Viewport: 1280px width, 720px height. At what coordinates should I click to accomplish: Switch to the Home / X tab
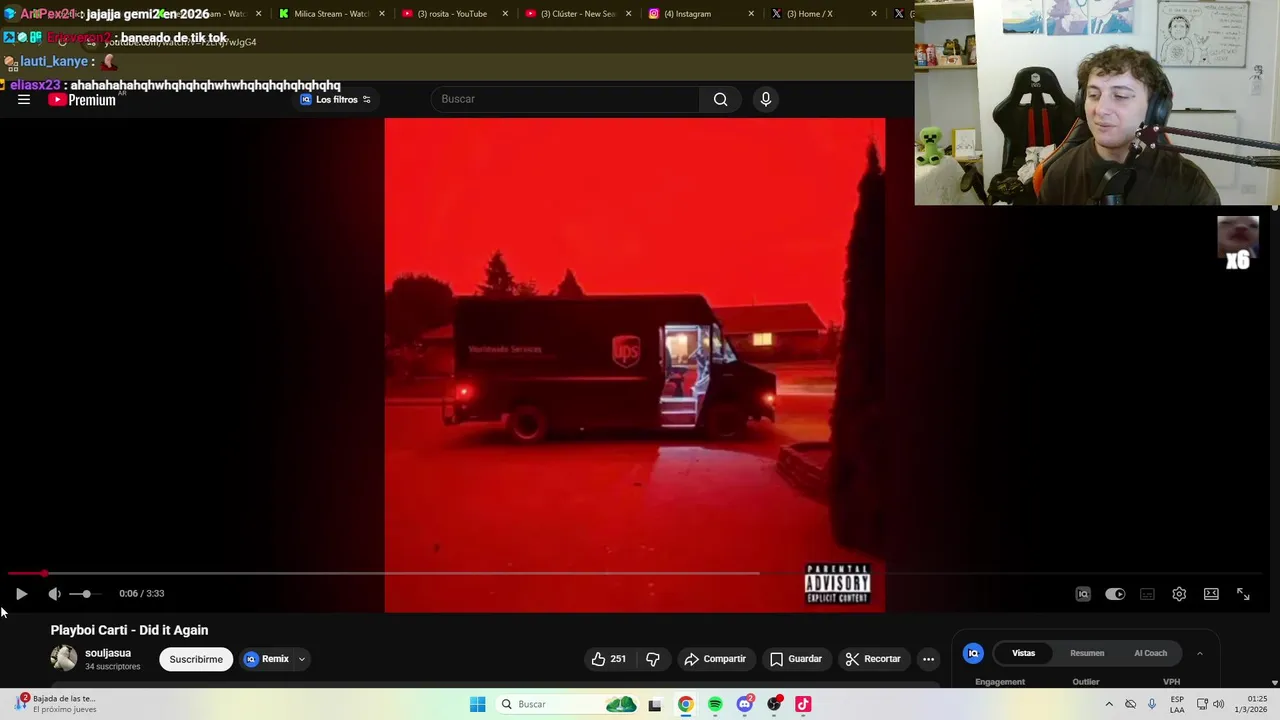[822, 14]
